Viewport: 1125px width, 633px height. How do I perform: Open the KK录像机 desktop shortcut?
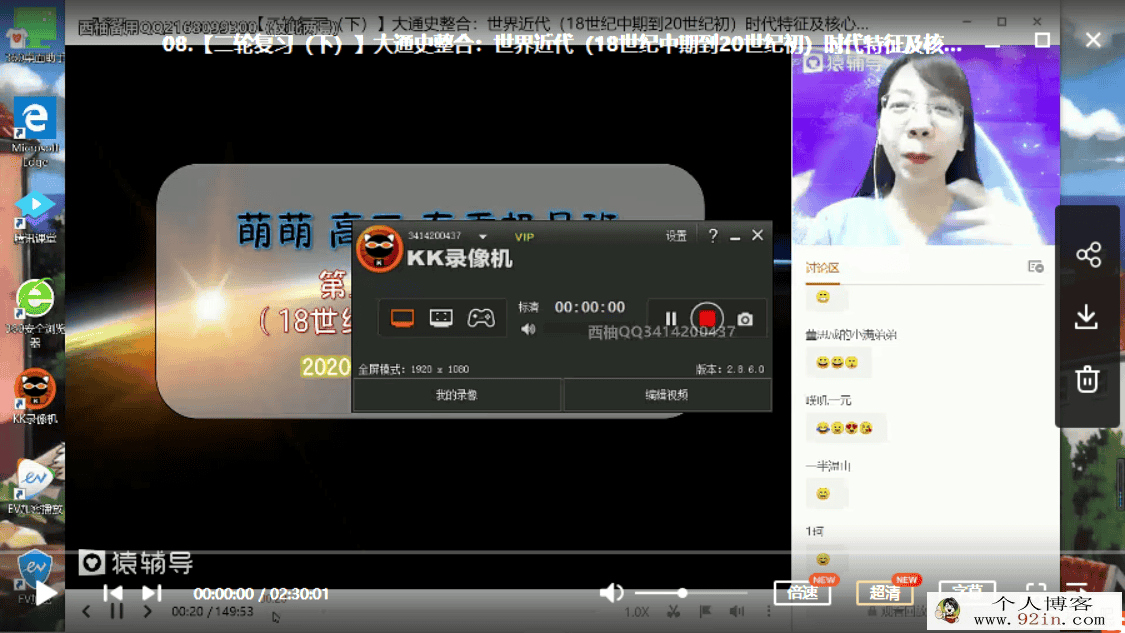(x=34, y=397)
